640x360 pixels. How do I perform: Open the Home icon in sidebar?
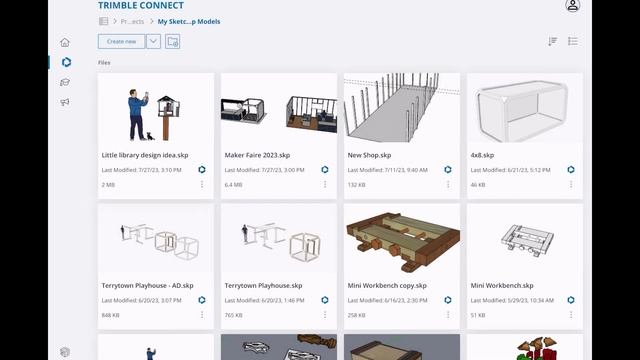tap(65, 42)
